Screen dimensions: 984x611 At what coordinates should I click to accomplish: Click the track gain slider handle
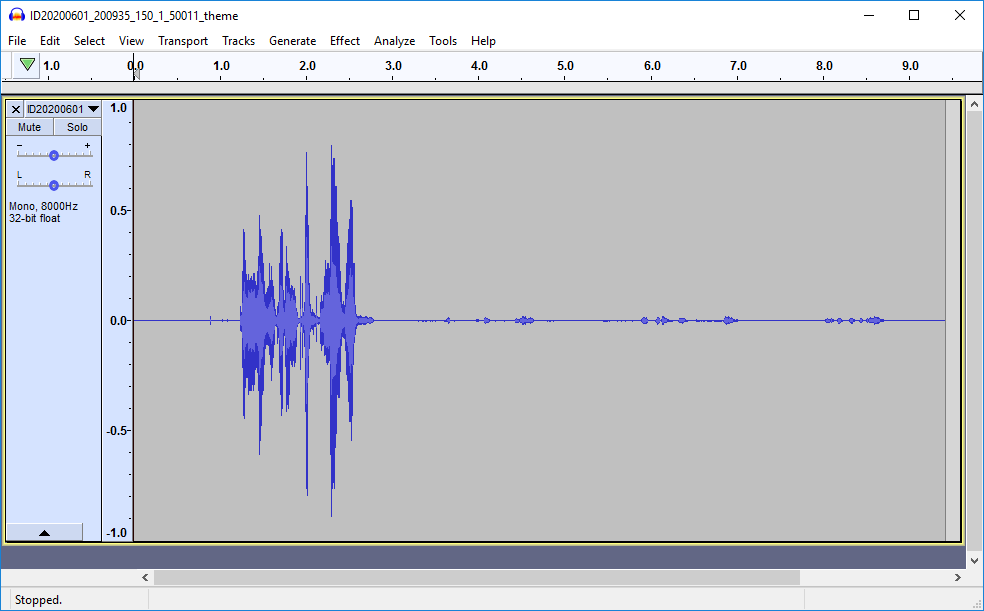click(x=54, y=155)
